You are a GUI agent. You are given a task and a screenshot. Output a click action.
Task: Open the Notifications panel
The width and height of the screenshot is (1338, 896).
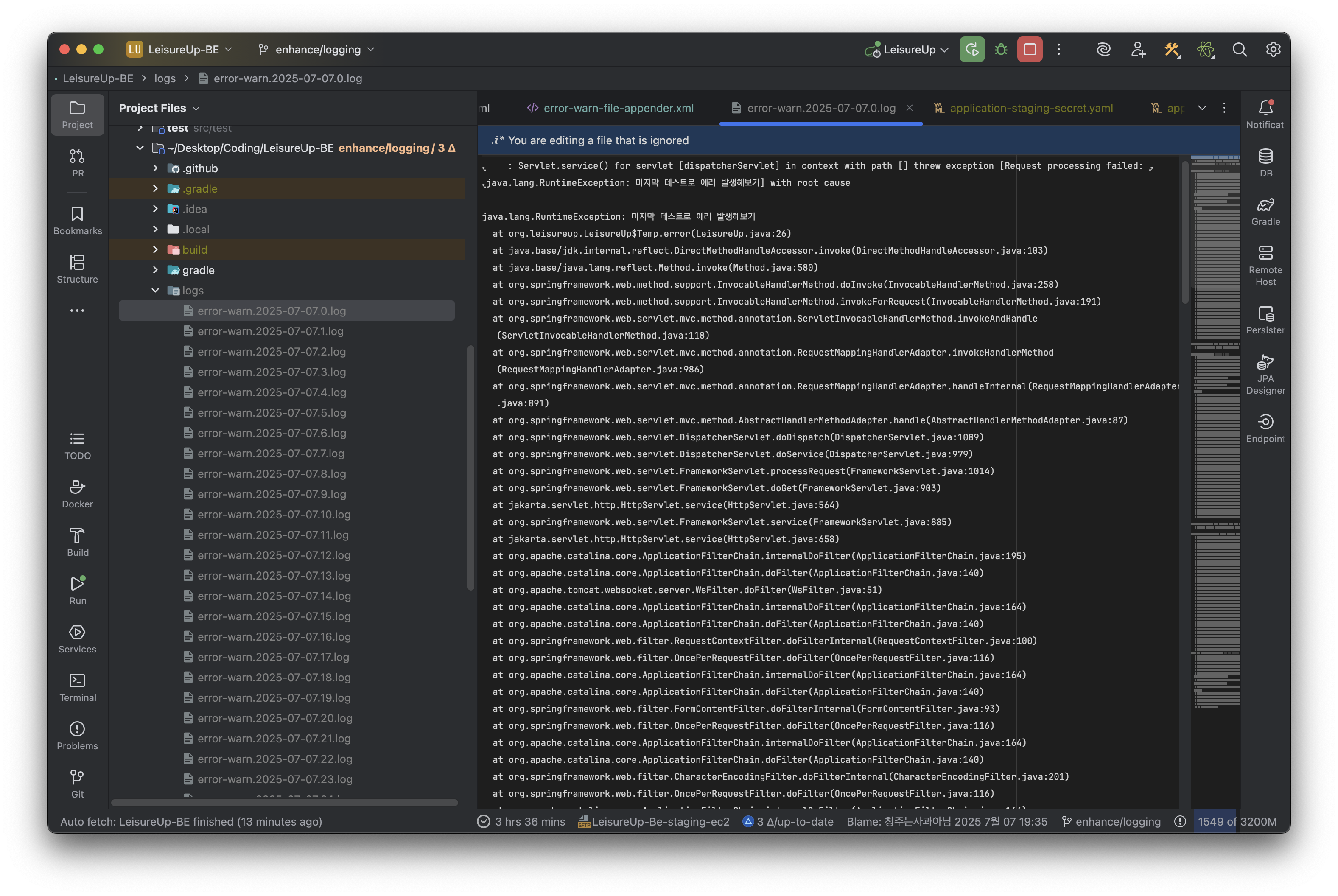tap(1265, 114)
